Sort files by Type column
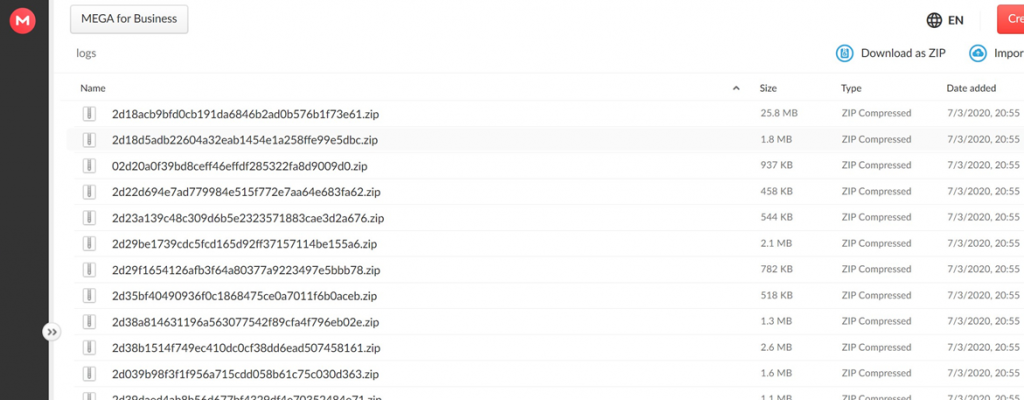This screenshot has width=1024, height=400. [x=851, y=88]
